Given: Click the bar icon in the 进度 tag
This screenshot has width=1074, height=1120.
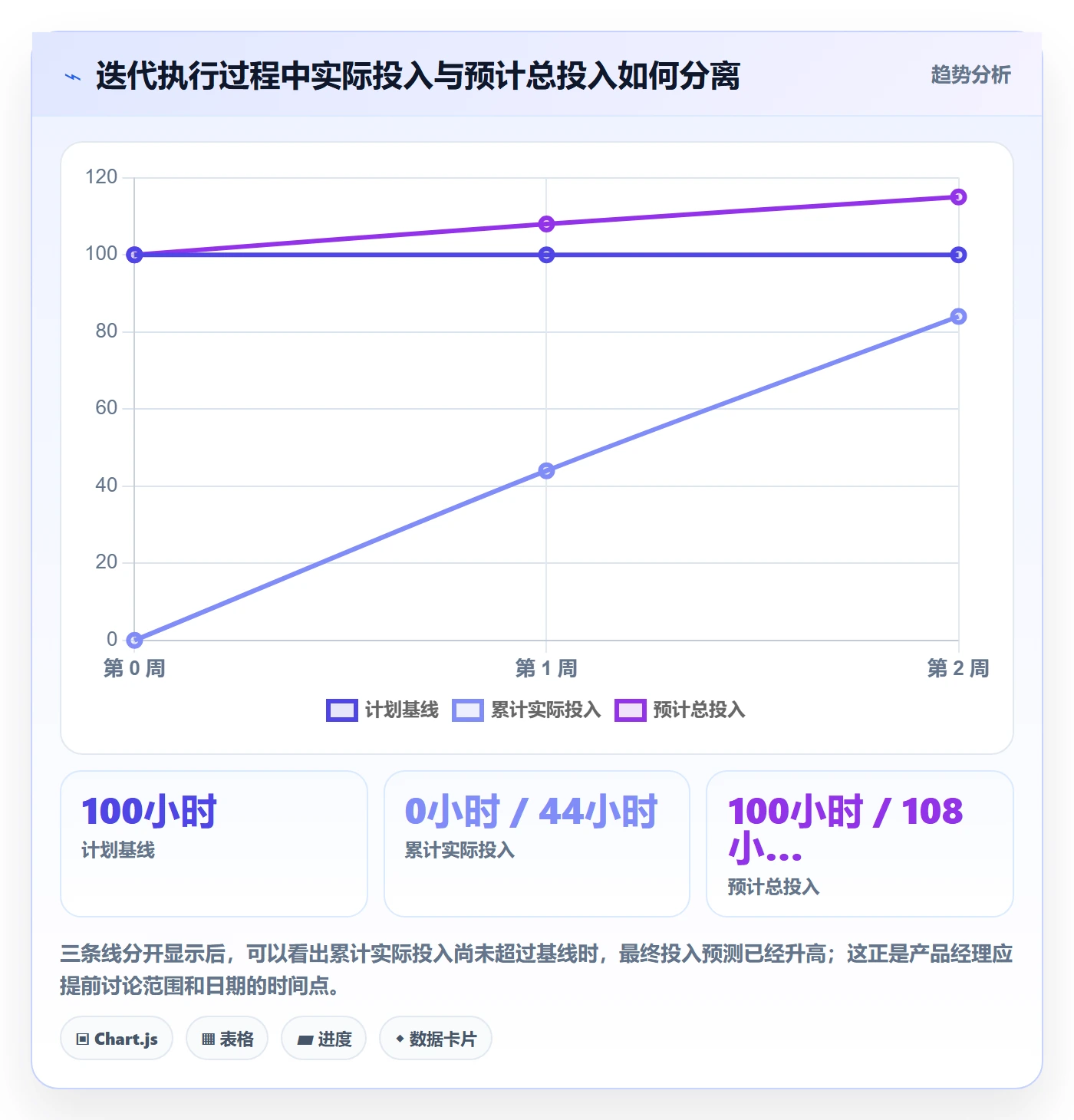Looking at the screenshot, I should coord(305,1040).
